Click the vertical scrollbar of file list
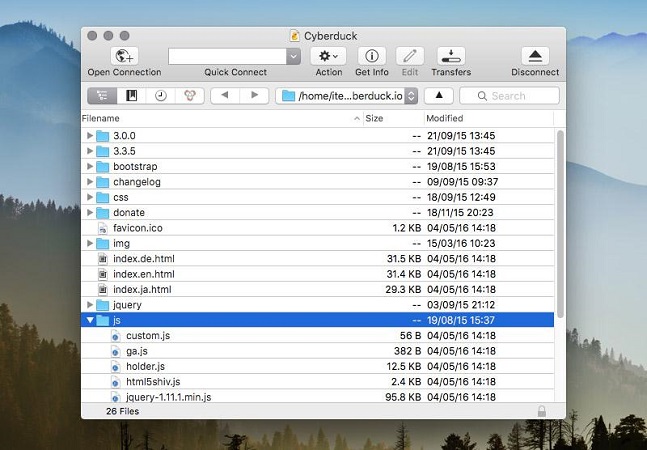This screenshot has height=450, width=647. coord(560,224)
